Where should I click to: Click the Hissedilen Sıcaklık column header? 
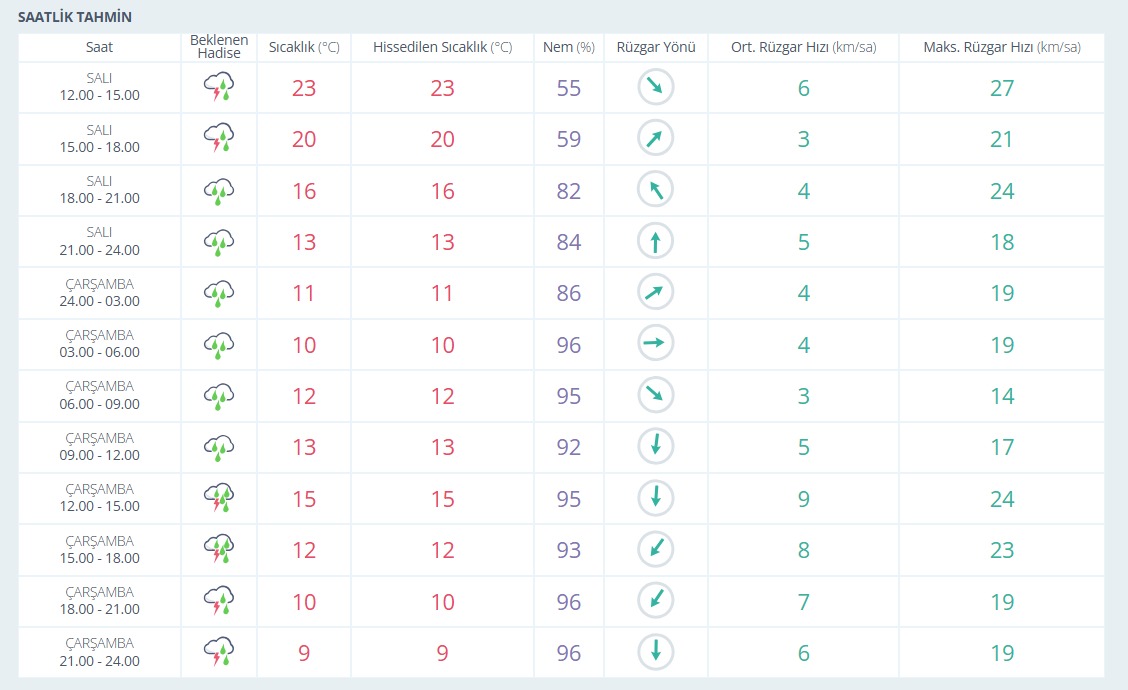click(x=442, y=47)
